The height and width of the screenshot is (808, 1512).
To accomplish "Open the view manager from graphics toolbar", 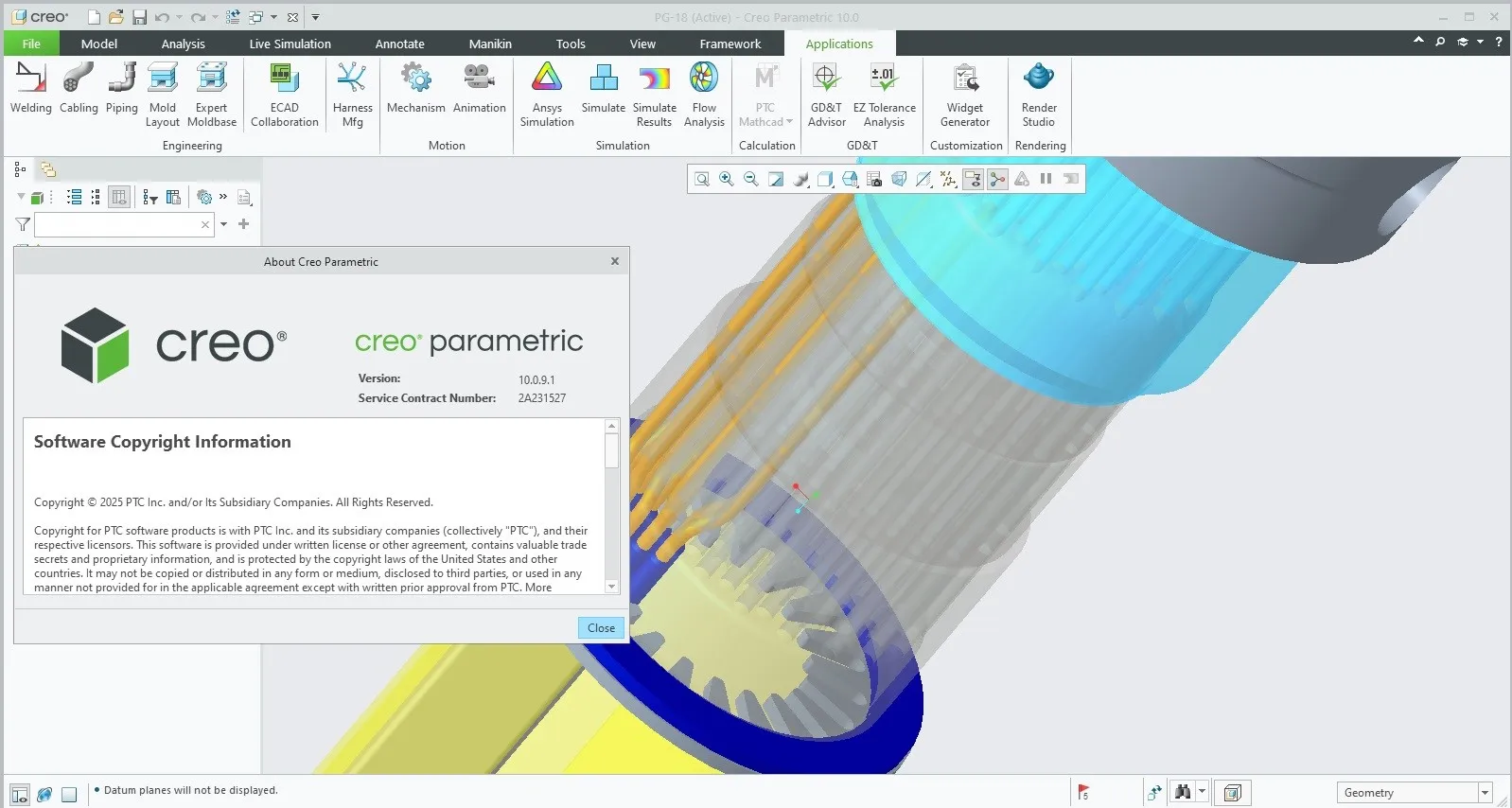I will coord(874,179).
